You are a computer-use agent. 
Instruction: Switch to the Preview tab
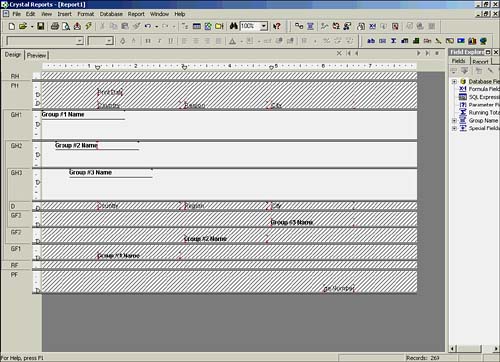36,55
